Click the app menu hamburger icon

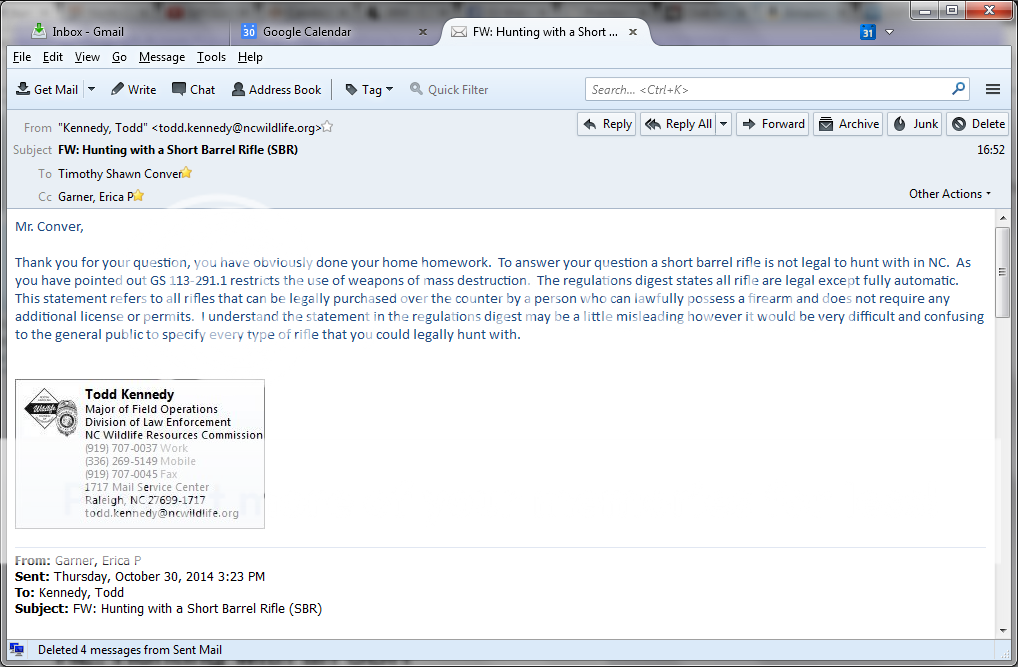click(x=993, y=89)
